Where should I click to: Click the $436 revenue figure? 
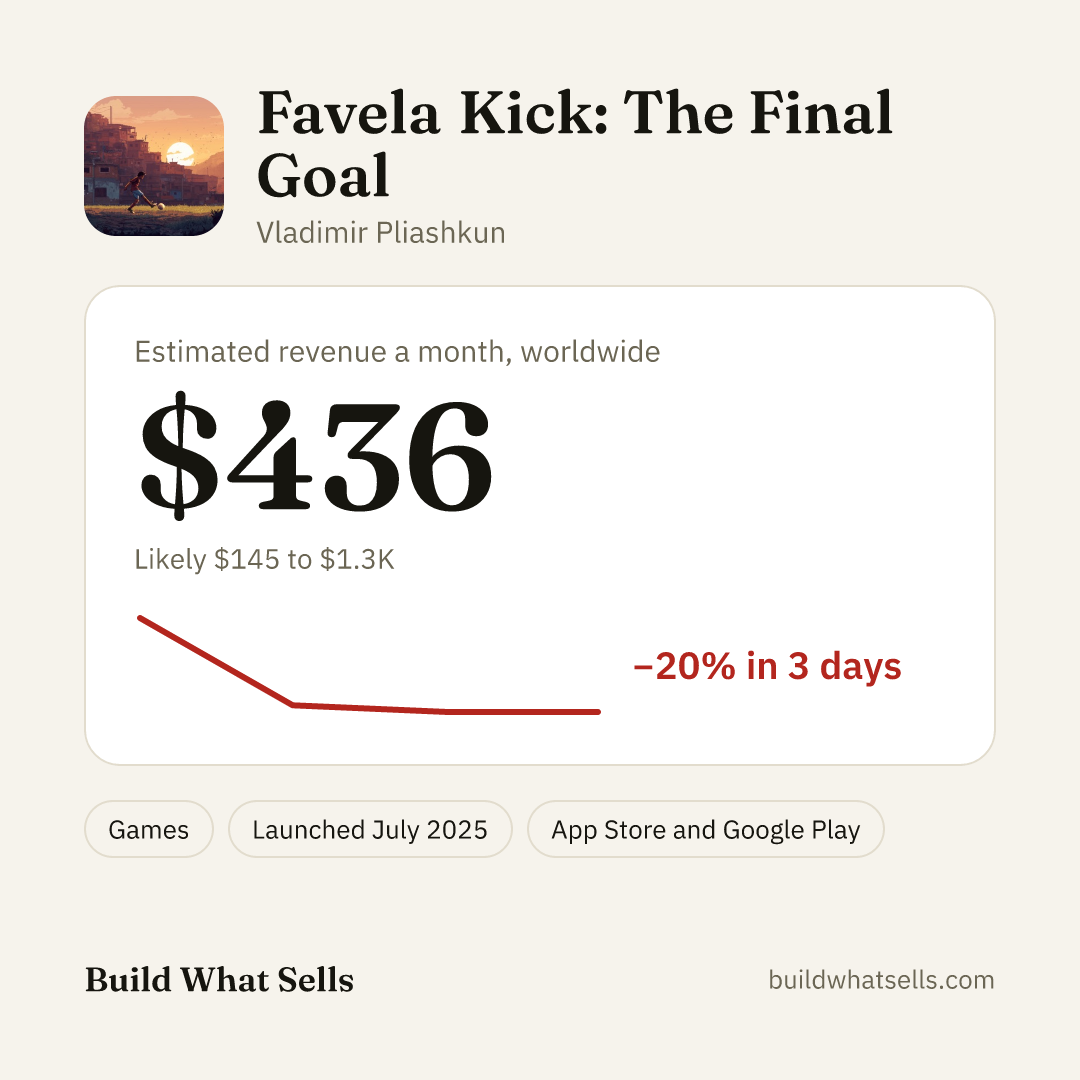(316, 455)
